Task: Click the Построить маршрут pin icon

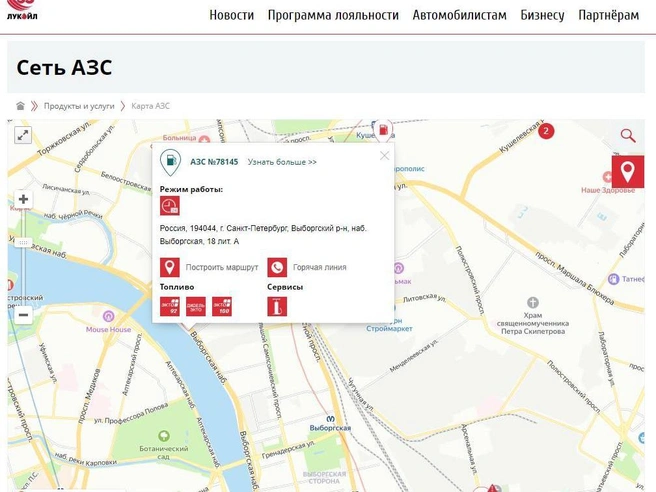Action: pyautogui.click(x=170, y=267)
